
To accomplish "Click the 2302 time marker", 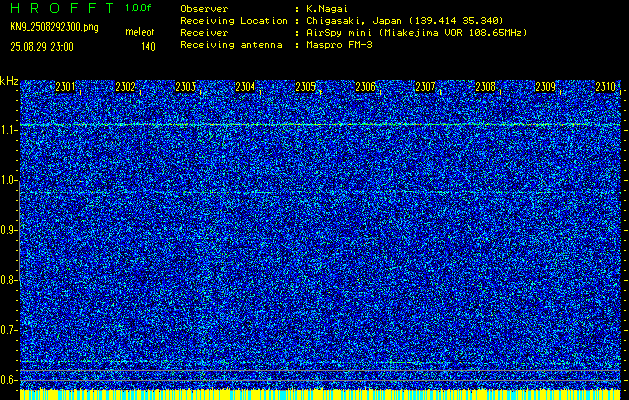I will pos(125,87).
